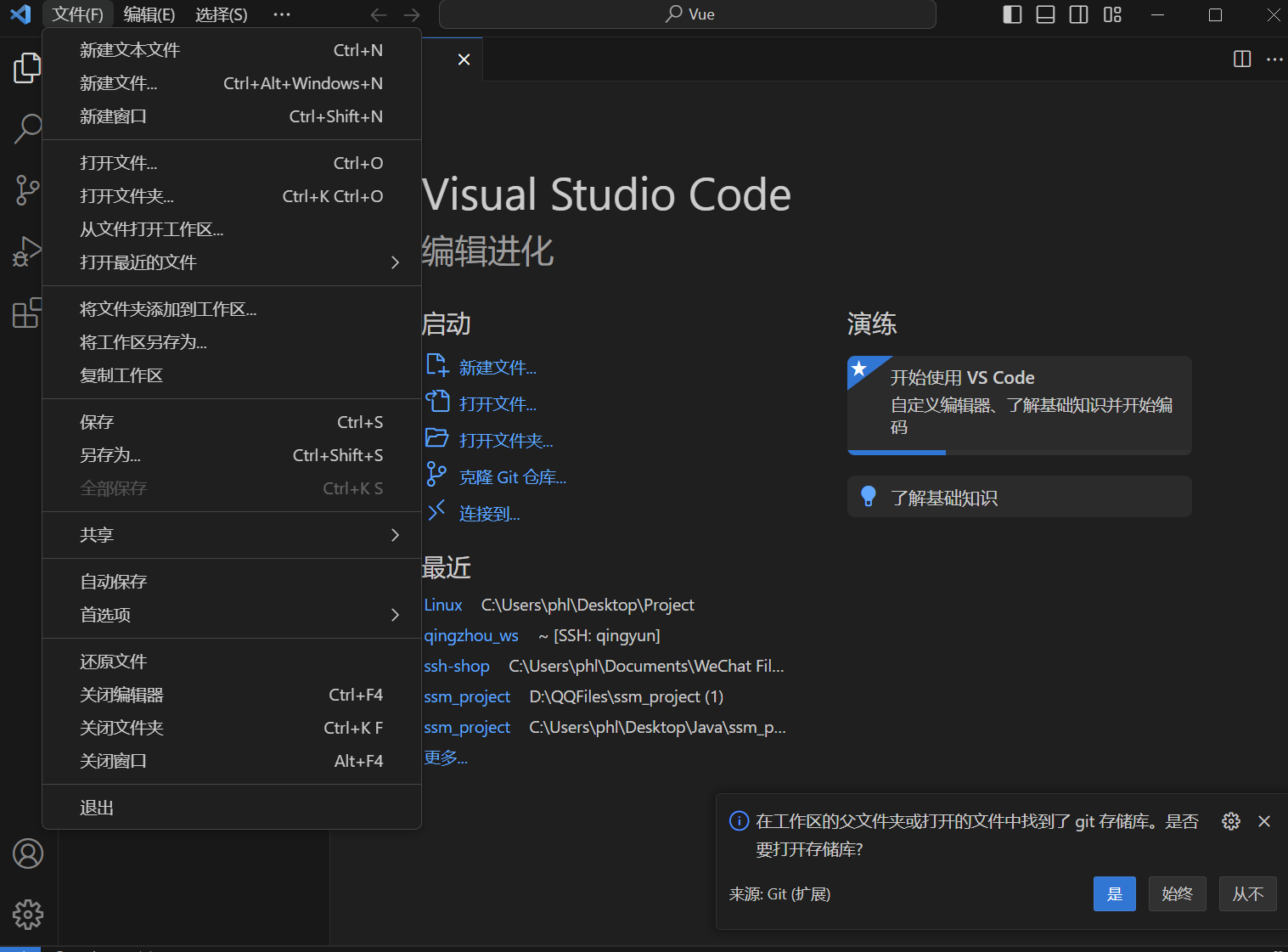
Task: Open the Accounts menu icon
Action: coord(28,853)
